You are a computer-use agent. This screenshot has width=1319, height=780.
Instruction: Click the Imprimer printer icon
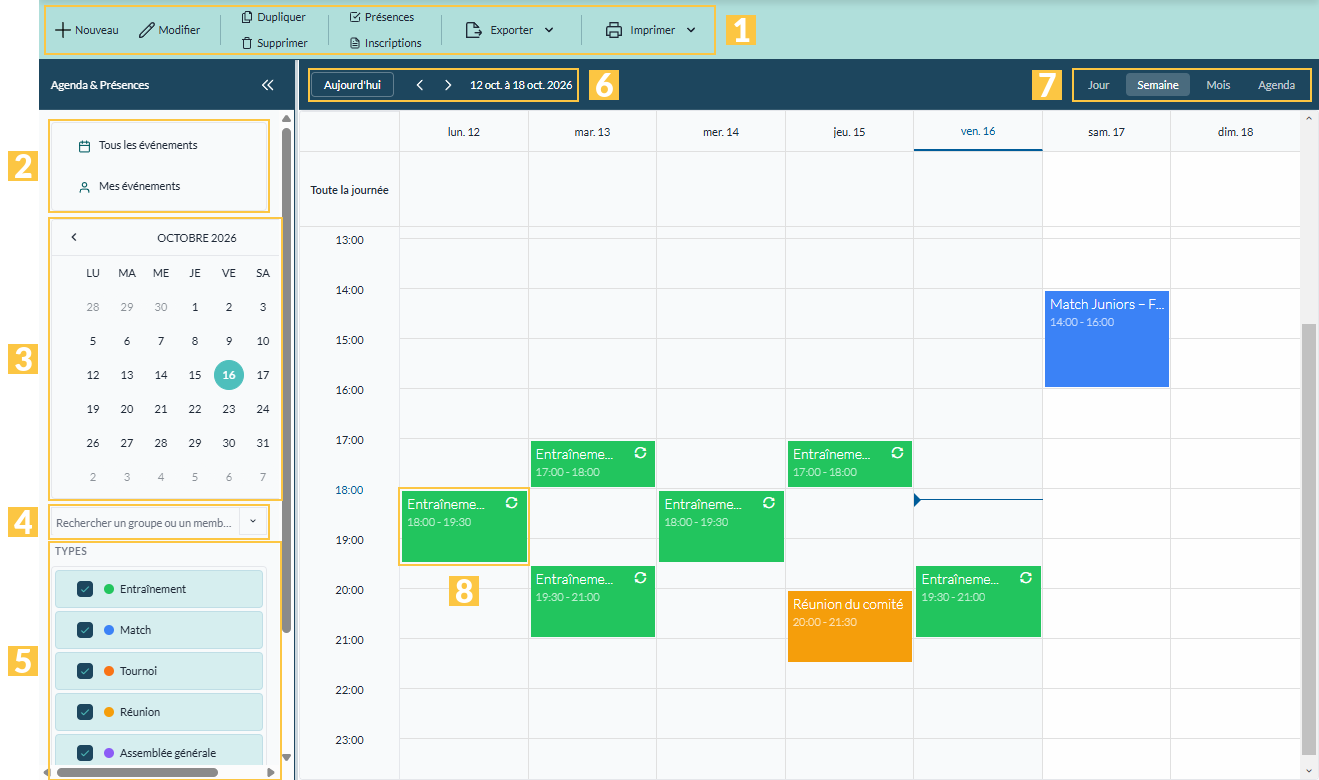614,30
